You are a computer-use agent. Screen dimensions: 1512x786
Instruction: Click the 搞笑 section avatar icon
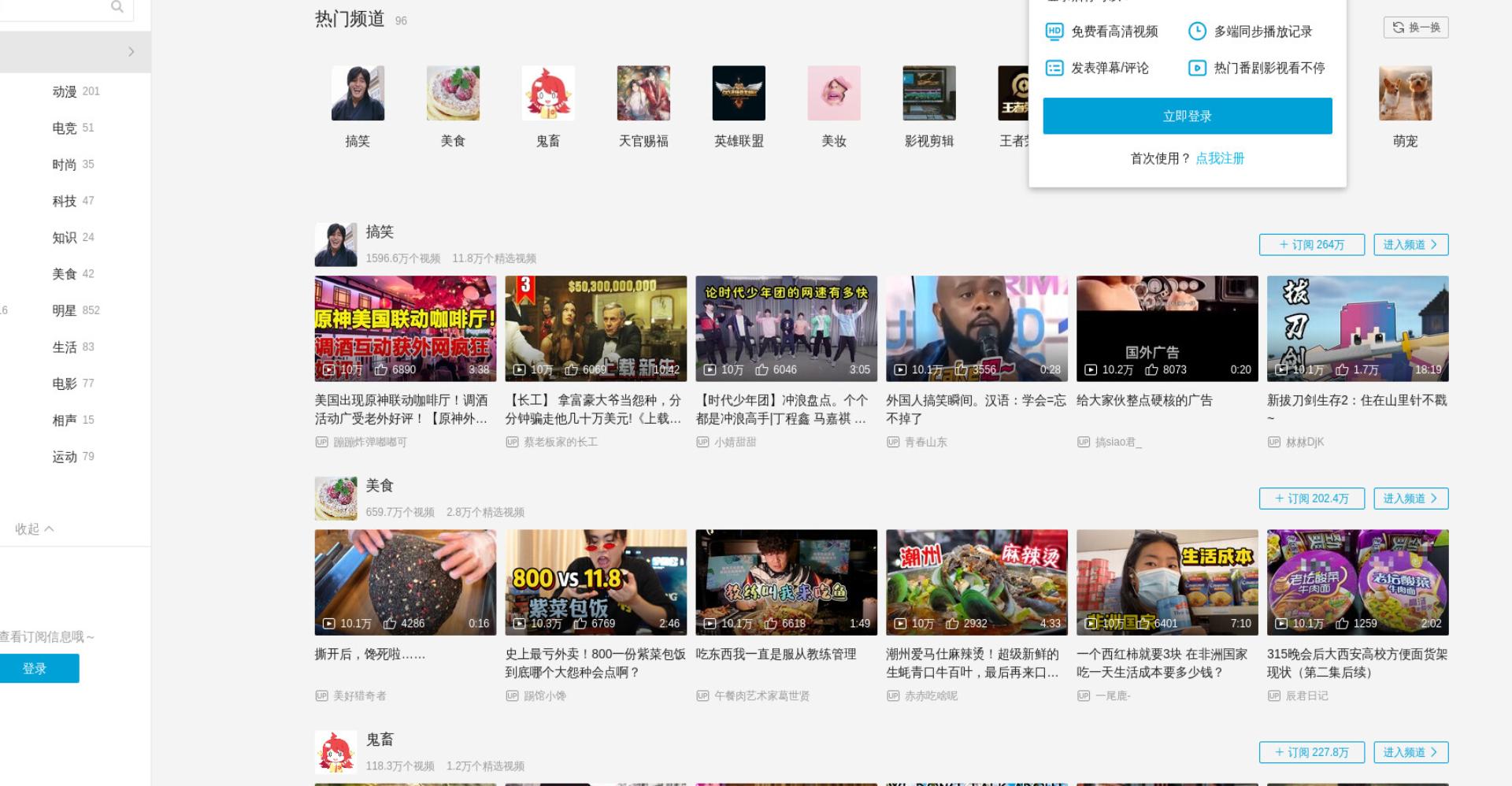point(336,244)
